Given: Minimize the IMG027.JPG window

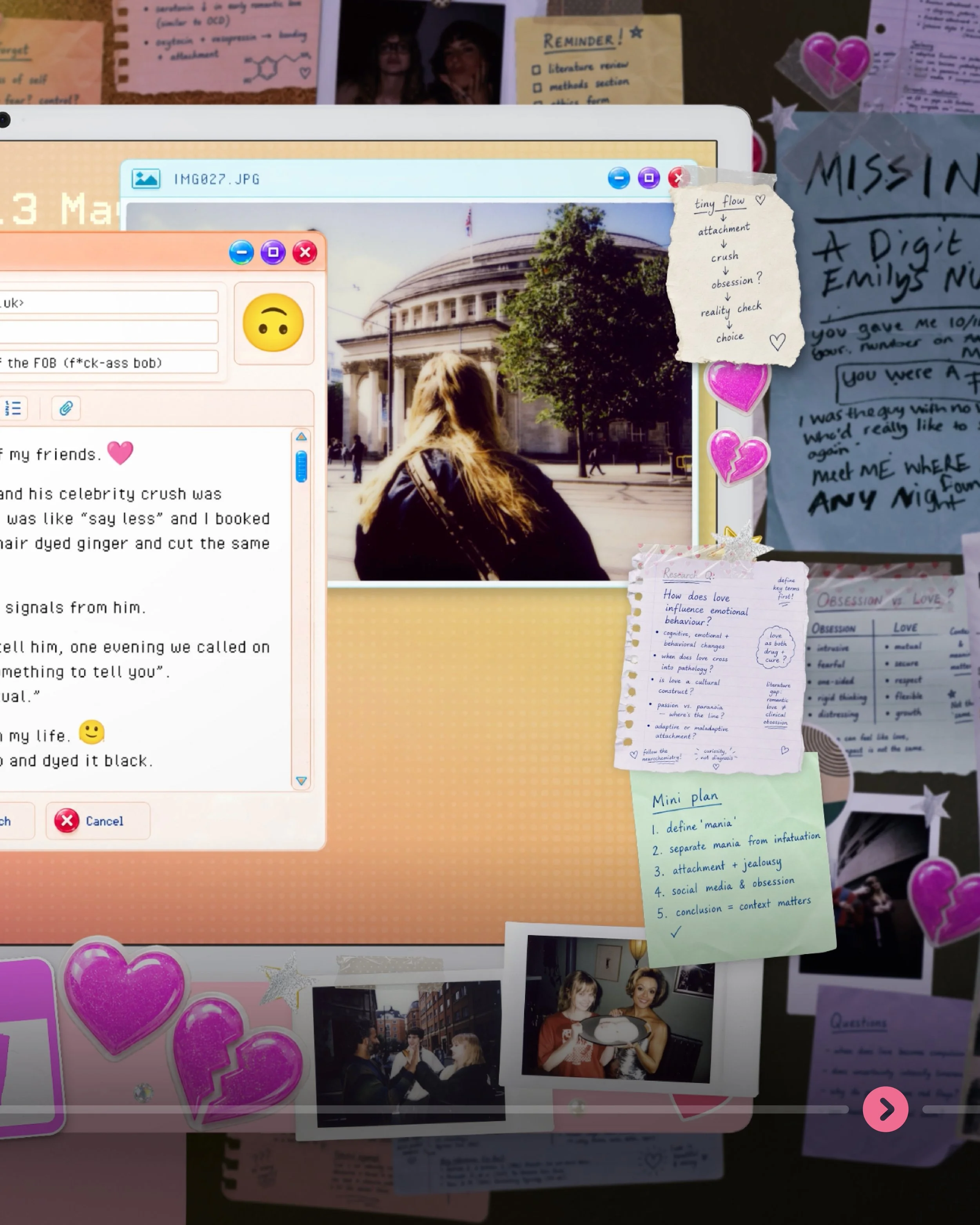Looking at the screenshot, I should [619, 178].
